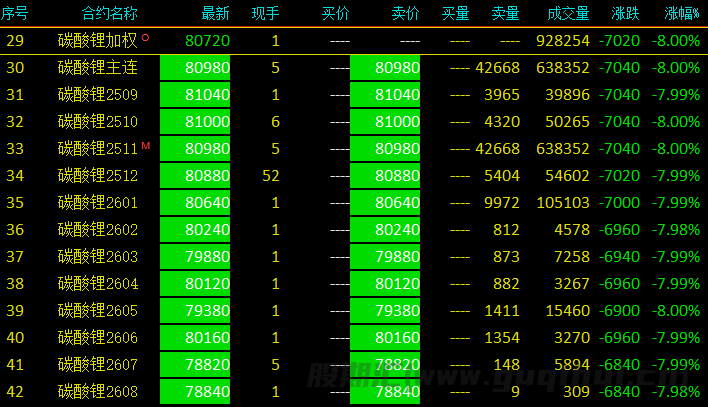Image resolution: width=708 pixels, height=407 pixels.
Task: Click the 合约名称 column header
Action: point(109,13)
